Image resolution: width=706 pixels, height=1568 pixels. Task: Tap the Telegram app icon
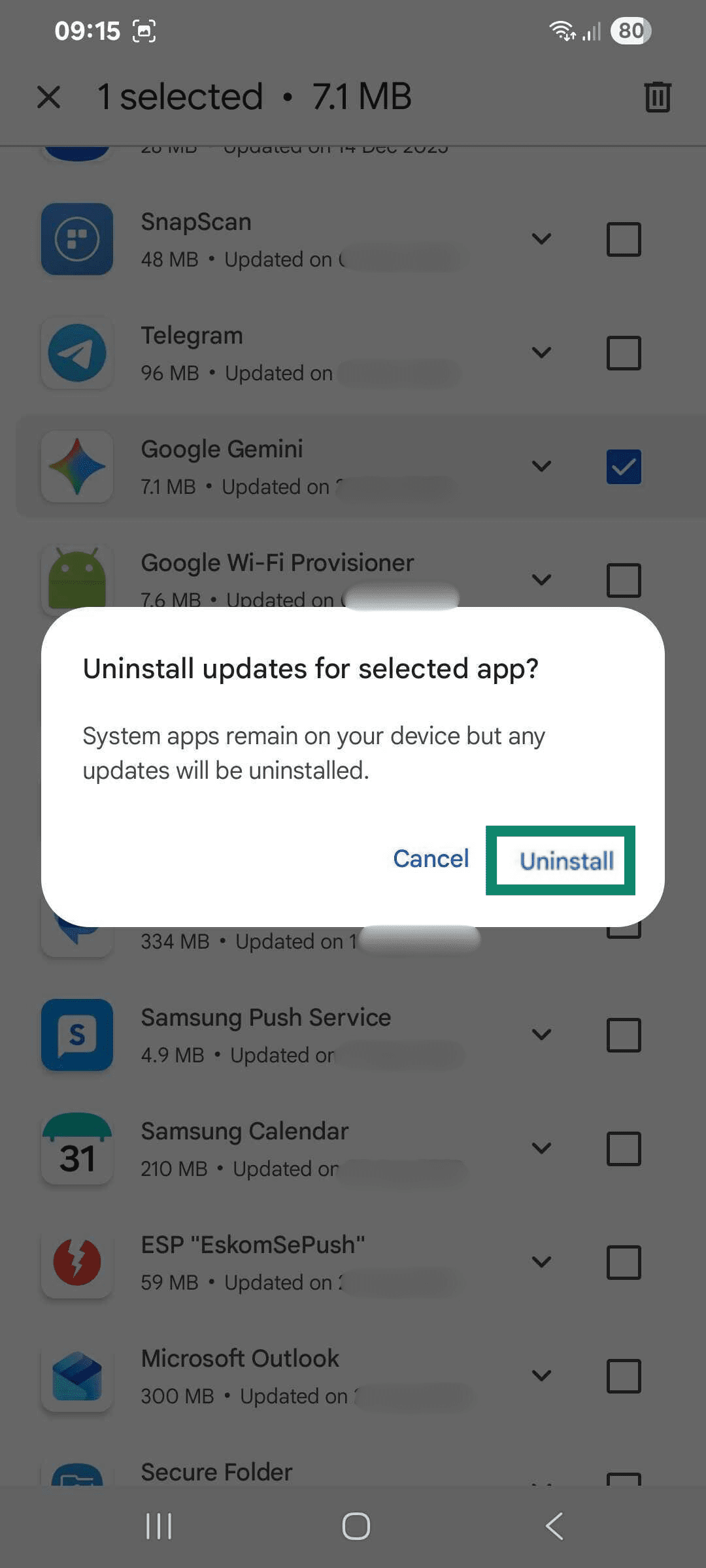click(77, 353)
